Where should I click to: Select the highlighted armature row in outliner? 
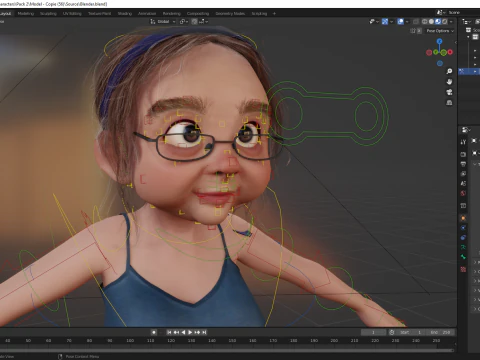point(469,71)
